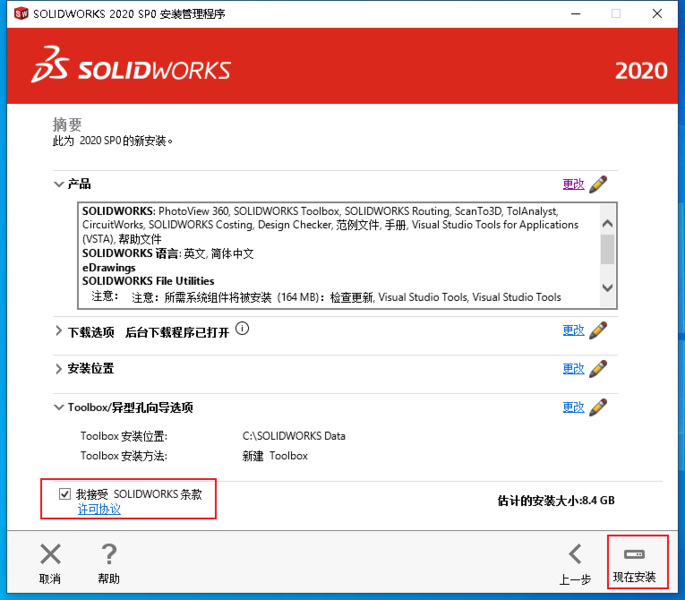
Task: Click the product list scrollbar thumb
Action: pyautogui.click(x=607, y=250)
